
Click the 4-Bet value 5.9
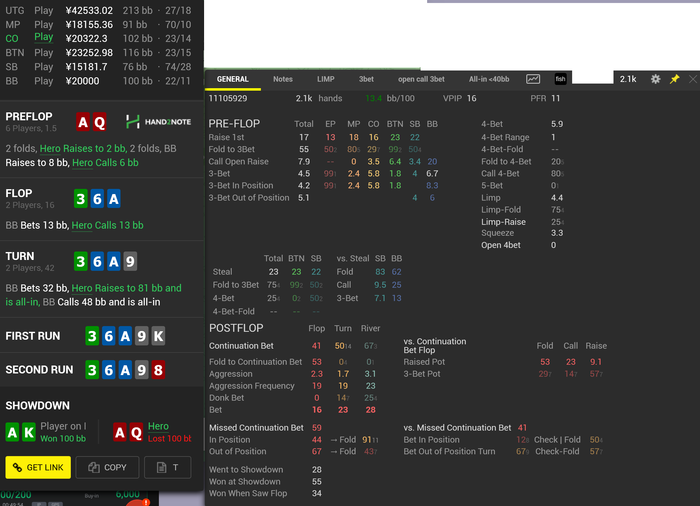[x=557, y=124]
